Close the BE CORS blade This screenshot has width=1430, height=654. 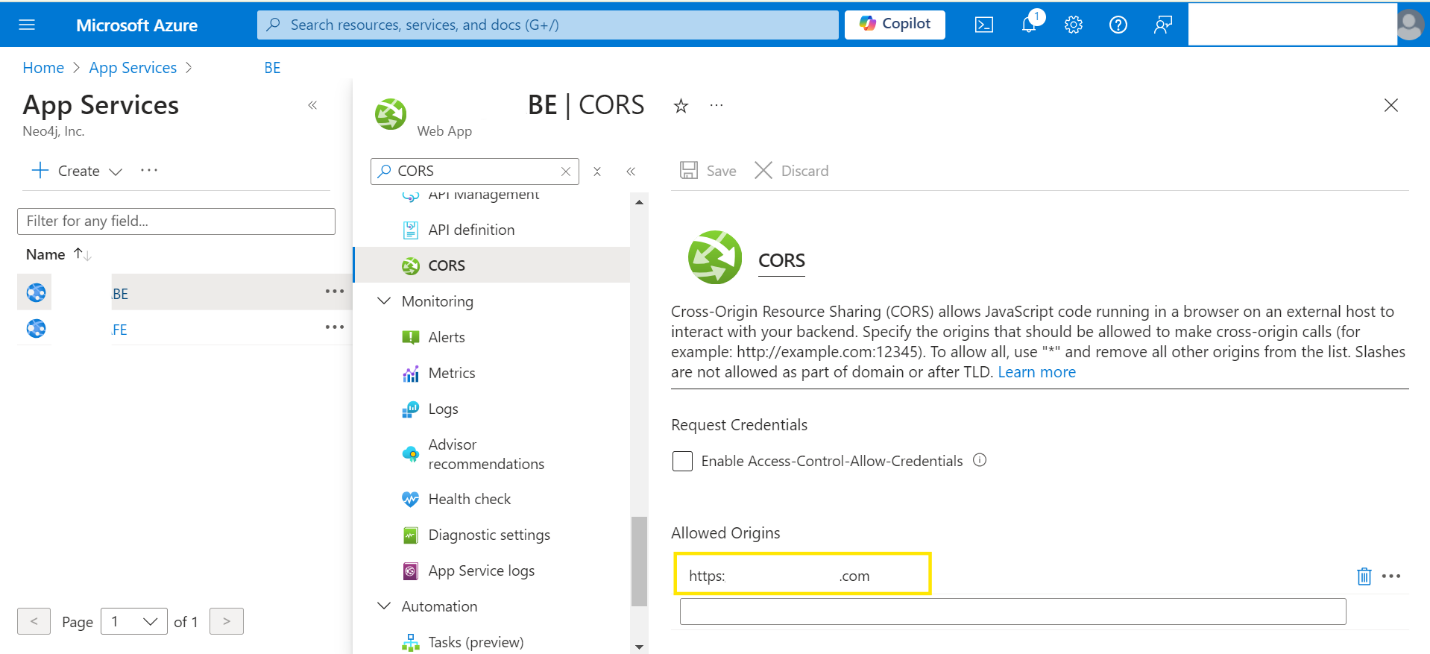[x=1391, y=105]
